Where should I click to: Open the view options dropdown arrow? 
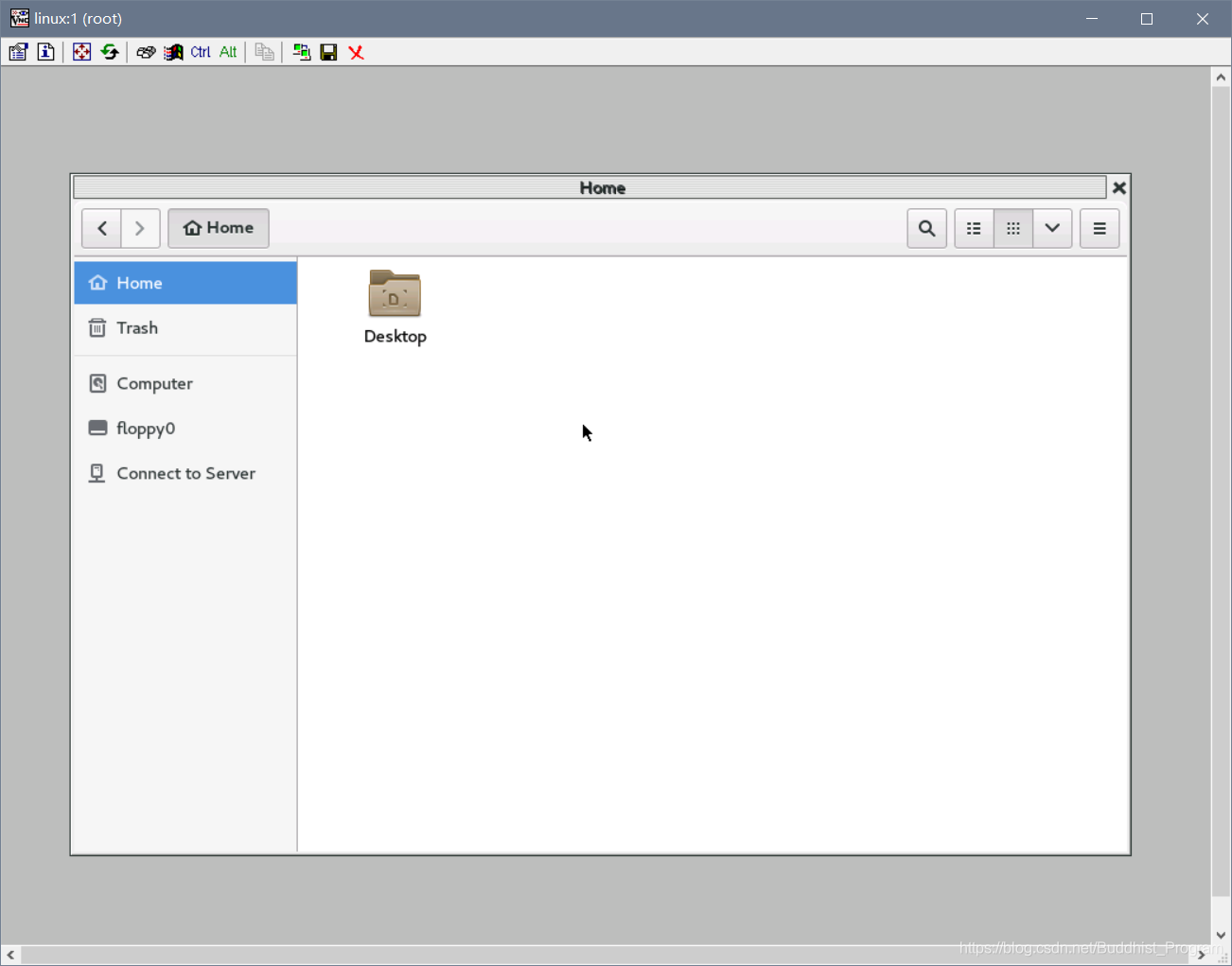click(1052, 228)
